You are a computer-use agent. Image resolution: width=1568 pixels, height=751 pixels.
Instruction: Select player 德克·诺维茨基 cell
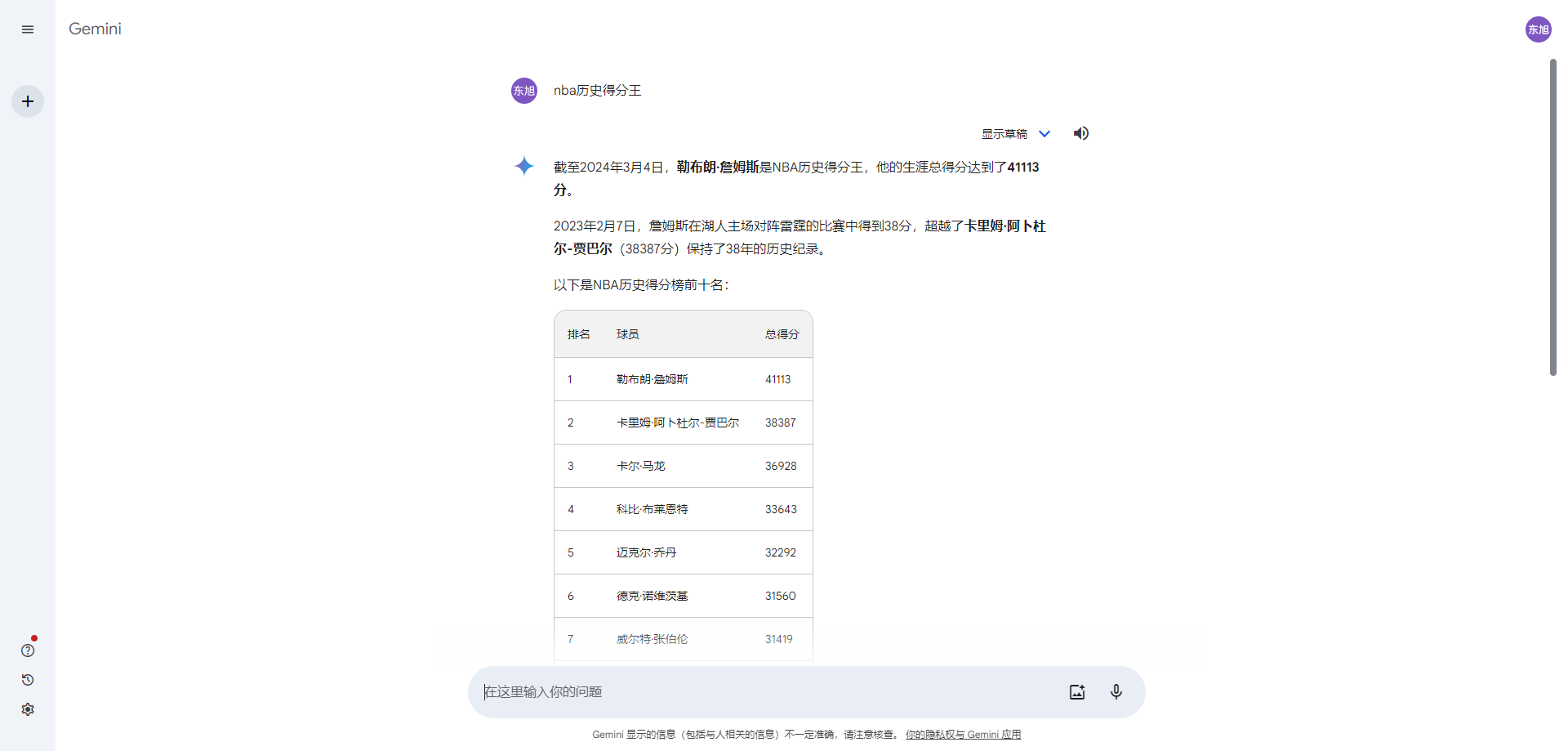click(x=653, y=596)
